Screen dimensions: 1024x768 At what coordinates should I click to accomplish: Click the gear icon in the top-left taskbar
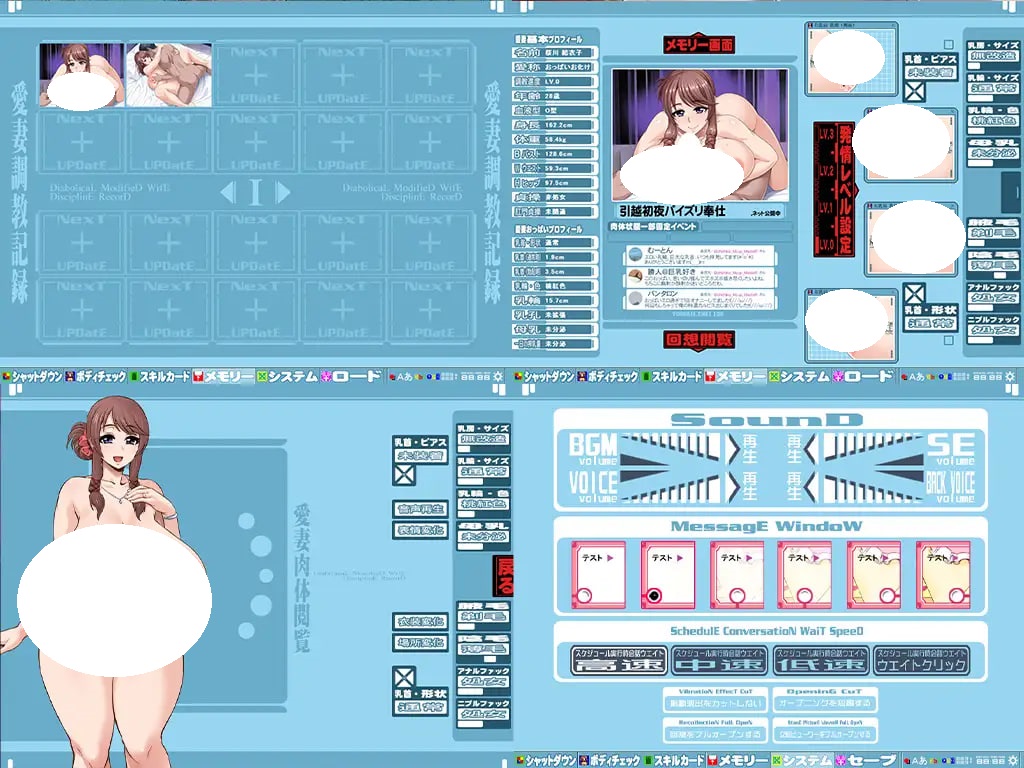click(498, 377)
